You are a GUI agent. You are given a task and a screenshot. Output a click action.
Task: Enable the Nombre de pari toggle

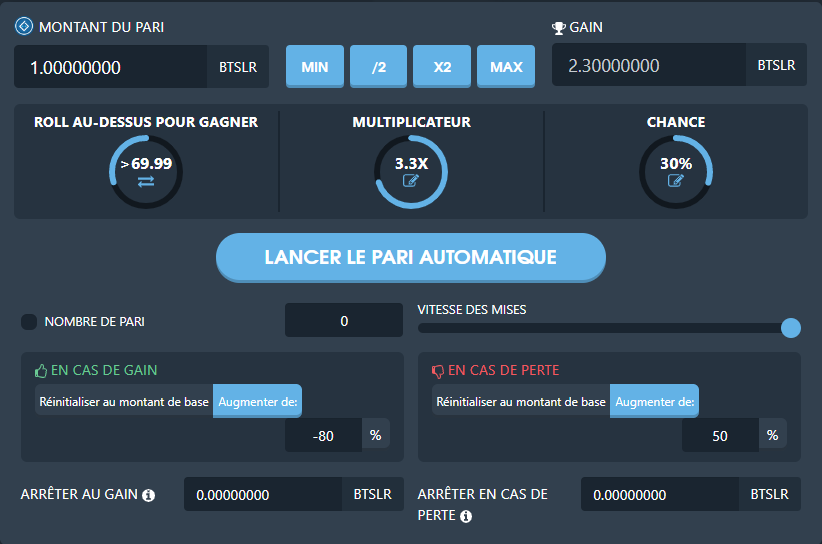(29, 322)
